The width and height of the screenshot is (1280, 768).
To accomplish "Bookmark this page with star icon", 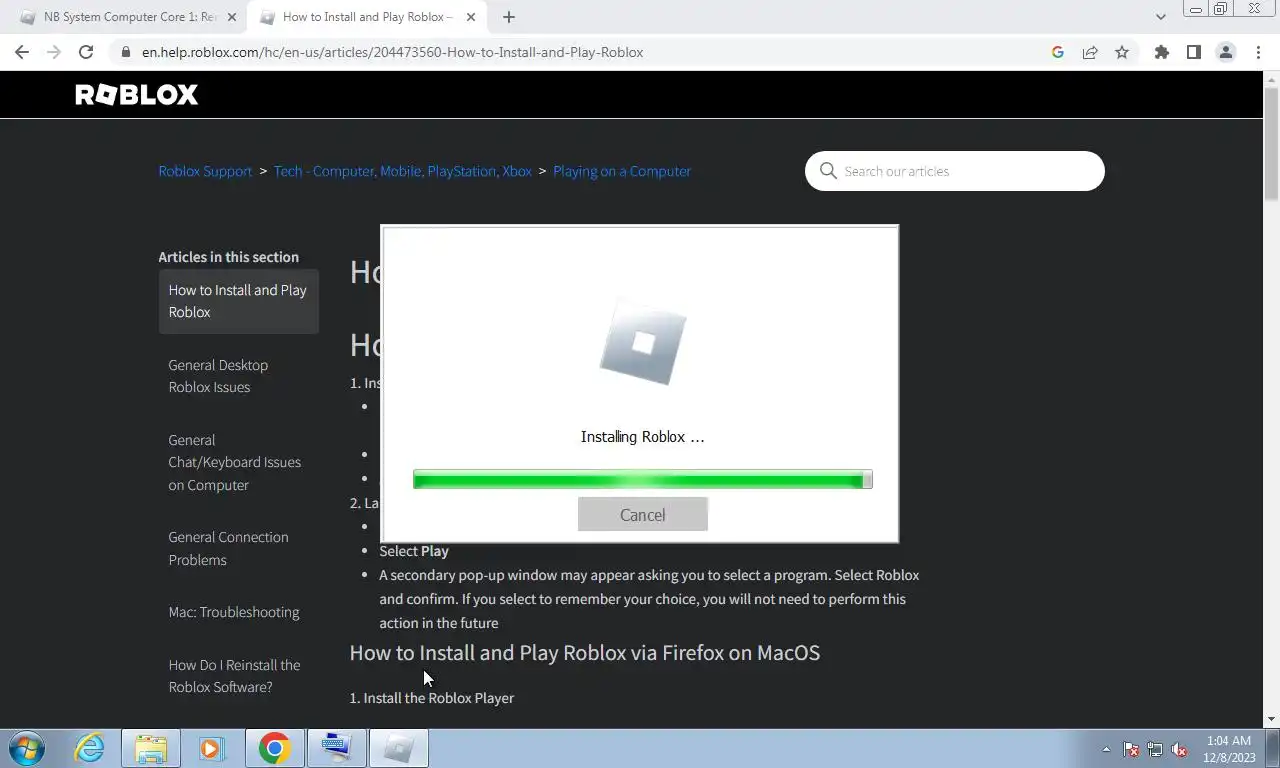I will 1122,52.
